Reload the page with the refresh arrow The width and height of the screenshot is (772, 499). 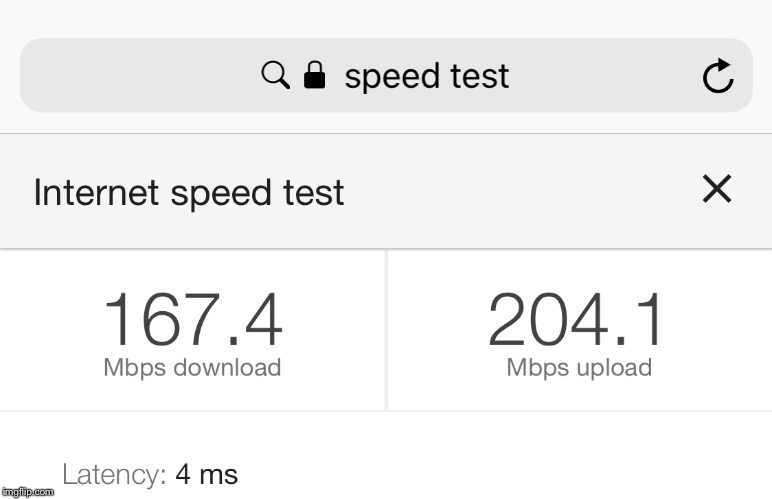[718, 75]
